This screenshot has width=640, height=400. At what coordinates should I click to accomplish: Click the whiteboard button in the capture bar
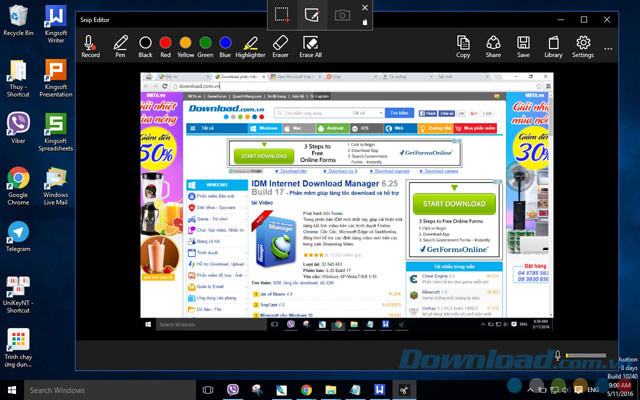[x=312, y=15]
